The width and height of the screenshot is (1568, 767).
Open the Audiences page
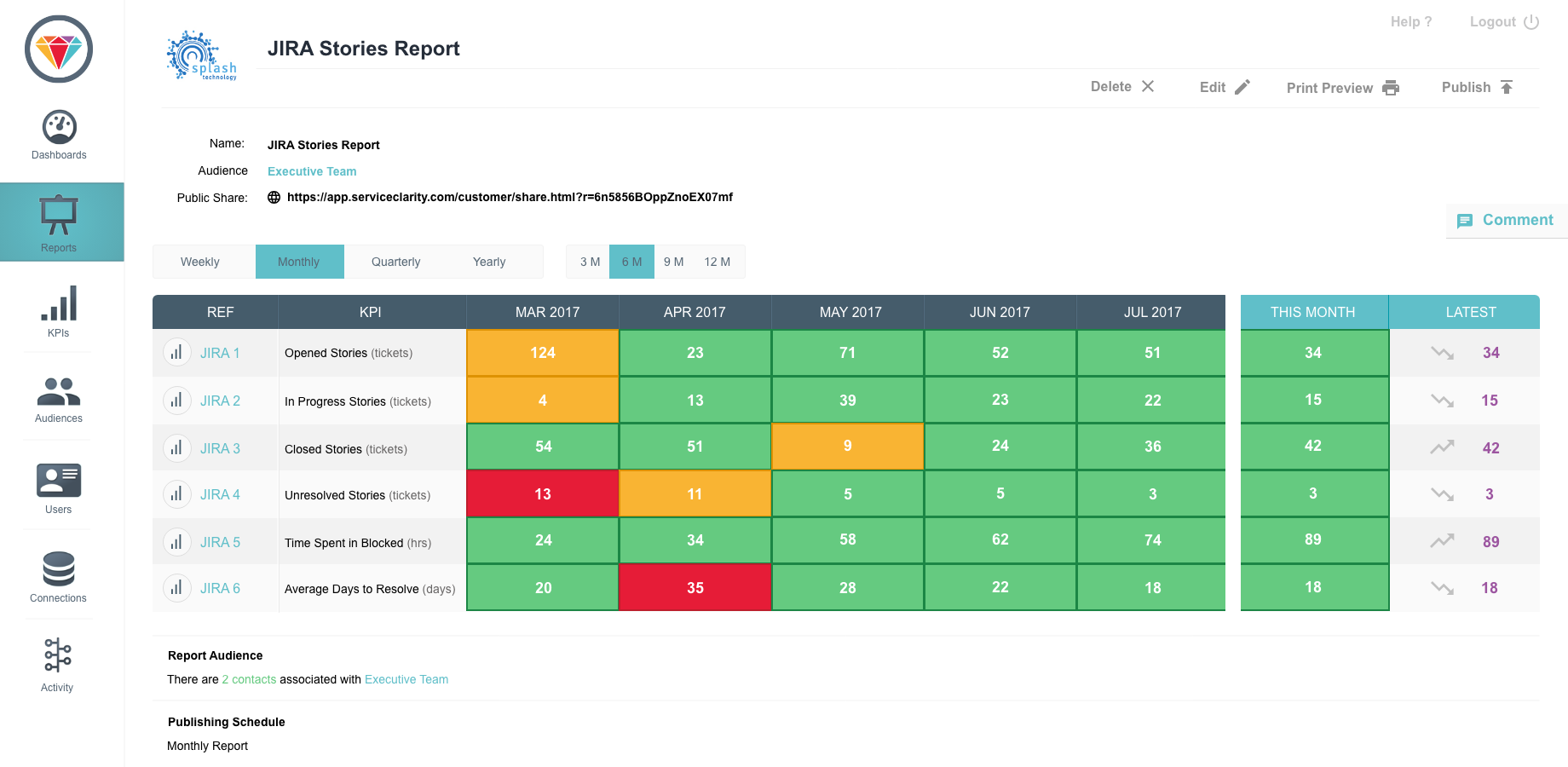tap(59, 400)
